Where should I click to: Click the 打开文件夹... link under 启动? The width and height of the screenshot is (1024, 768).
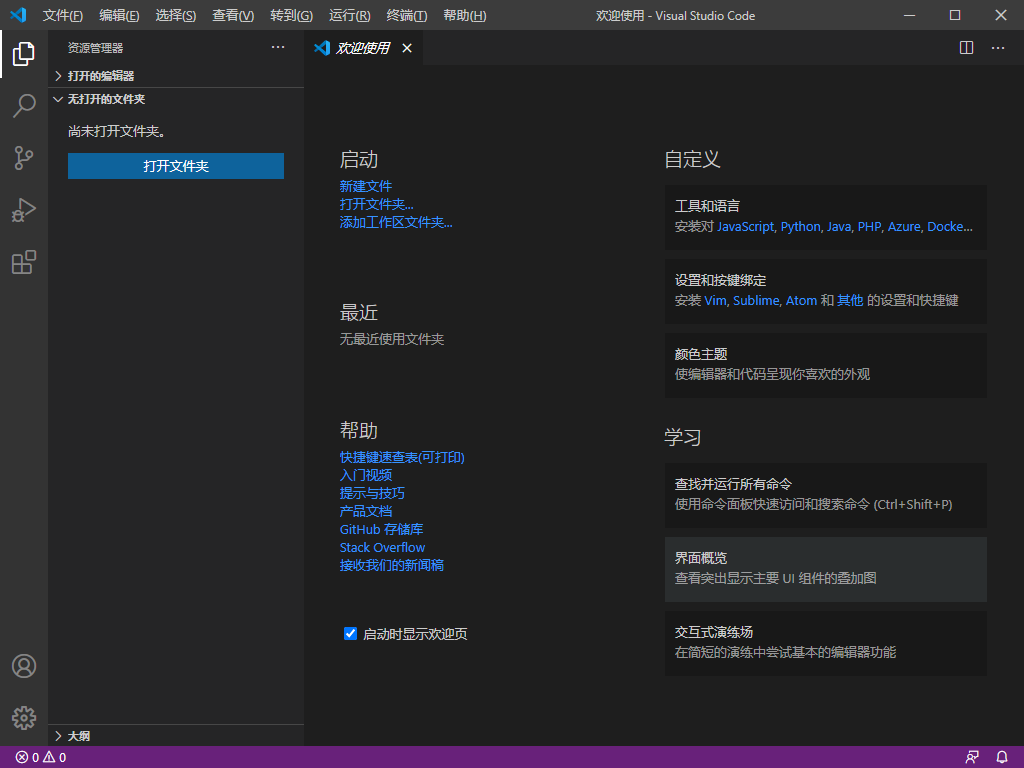[376, 204]
